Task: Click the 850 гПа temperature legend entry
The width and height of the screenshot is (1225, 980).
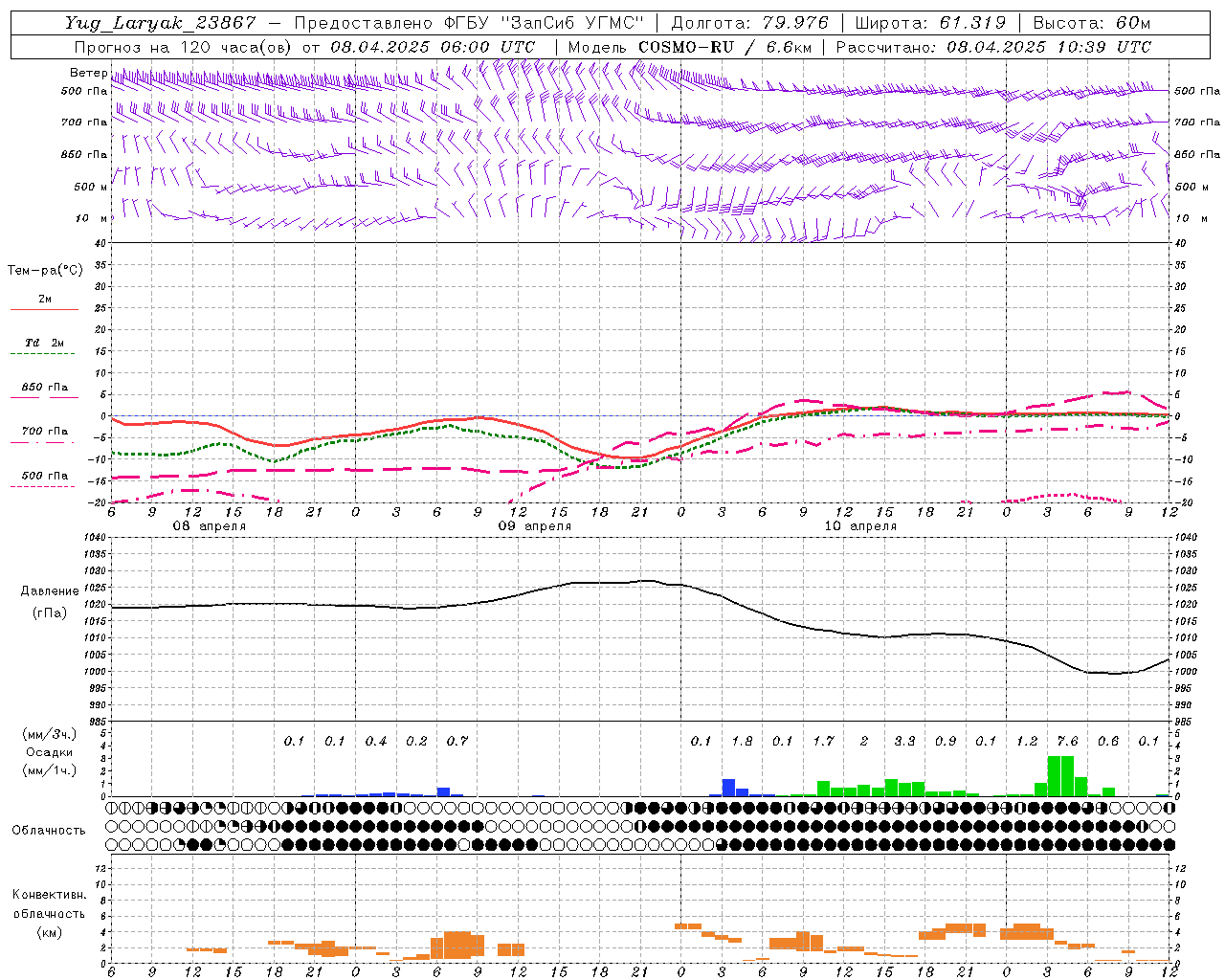Action: pyautogui.click(x=45, y=388)
